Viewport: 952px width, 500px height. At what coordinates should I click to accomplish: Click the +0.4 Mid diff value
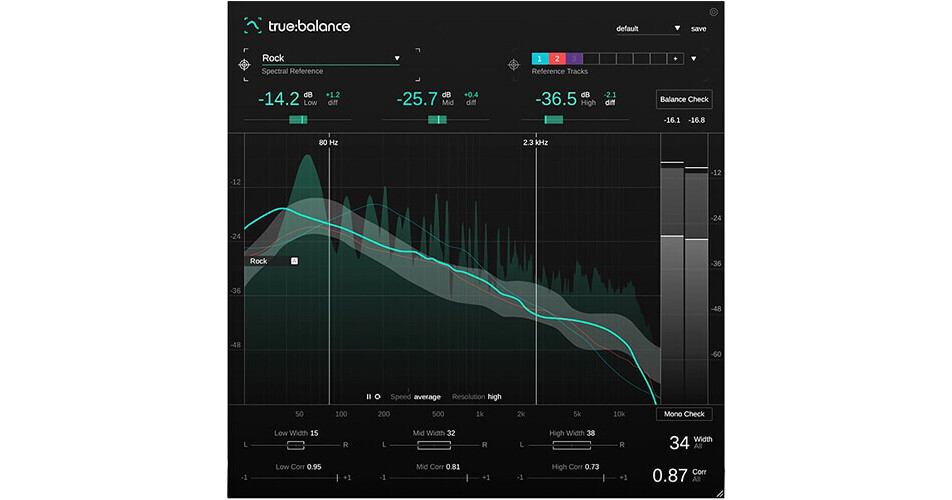[471, 95]
